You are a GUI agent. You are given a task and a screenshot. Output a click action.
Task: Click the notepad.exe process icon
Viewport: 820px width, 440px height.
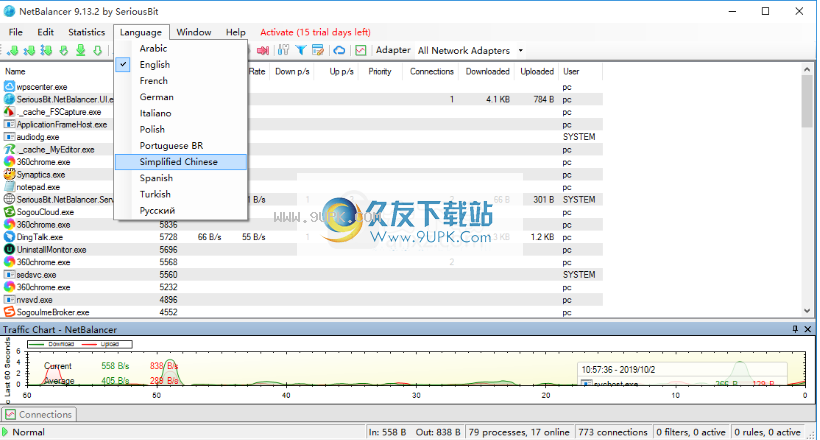point(9,187)
